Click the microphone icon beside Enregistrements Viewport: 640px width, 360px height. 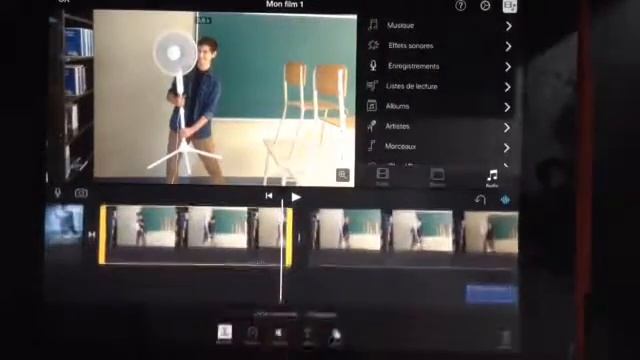373,65
